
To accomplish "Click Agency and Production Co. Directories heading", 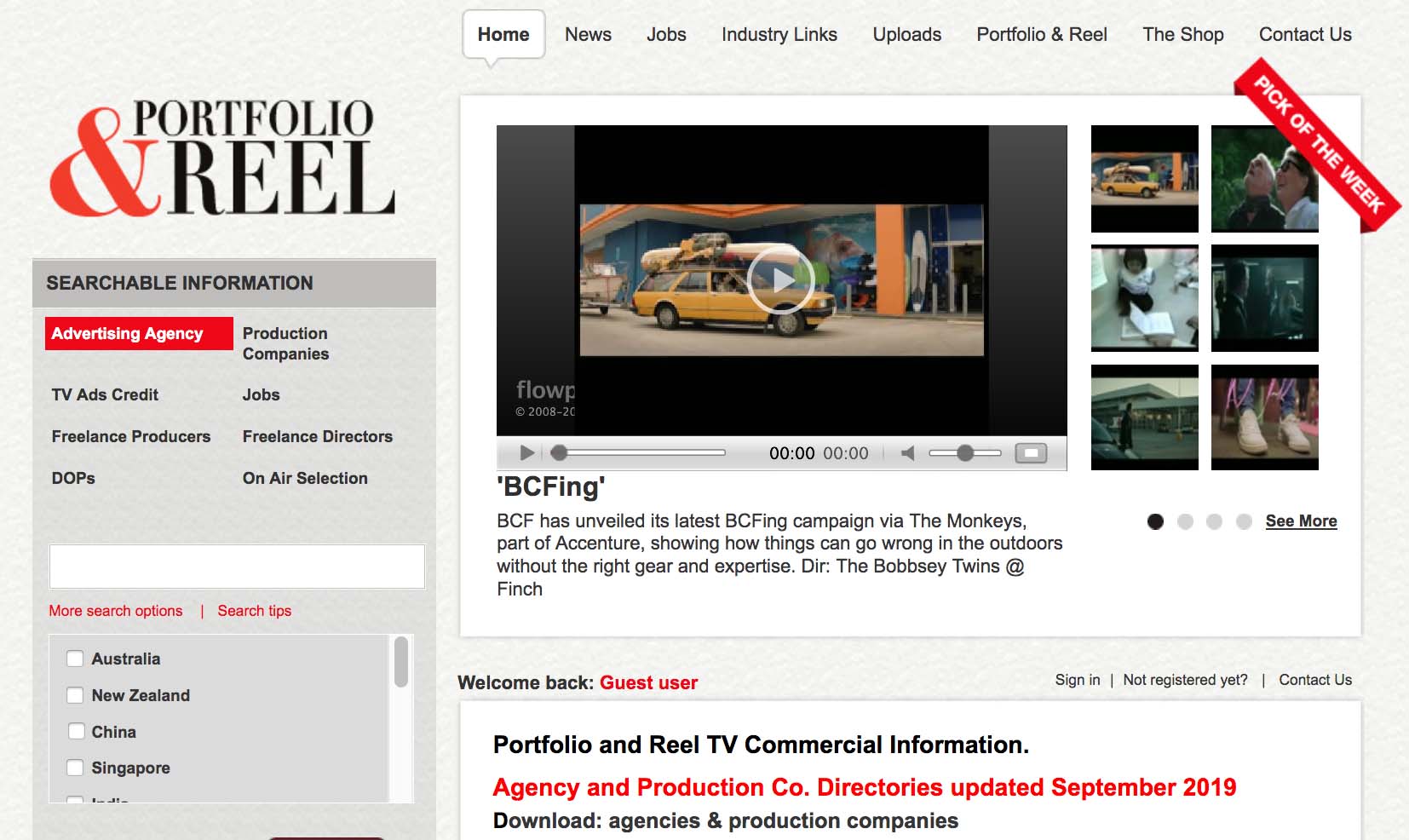I will (865, 787).
